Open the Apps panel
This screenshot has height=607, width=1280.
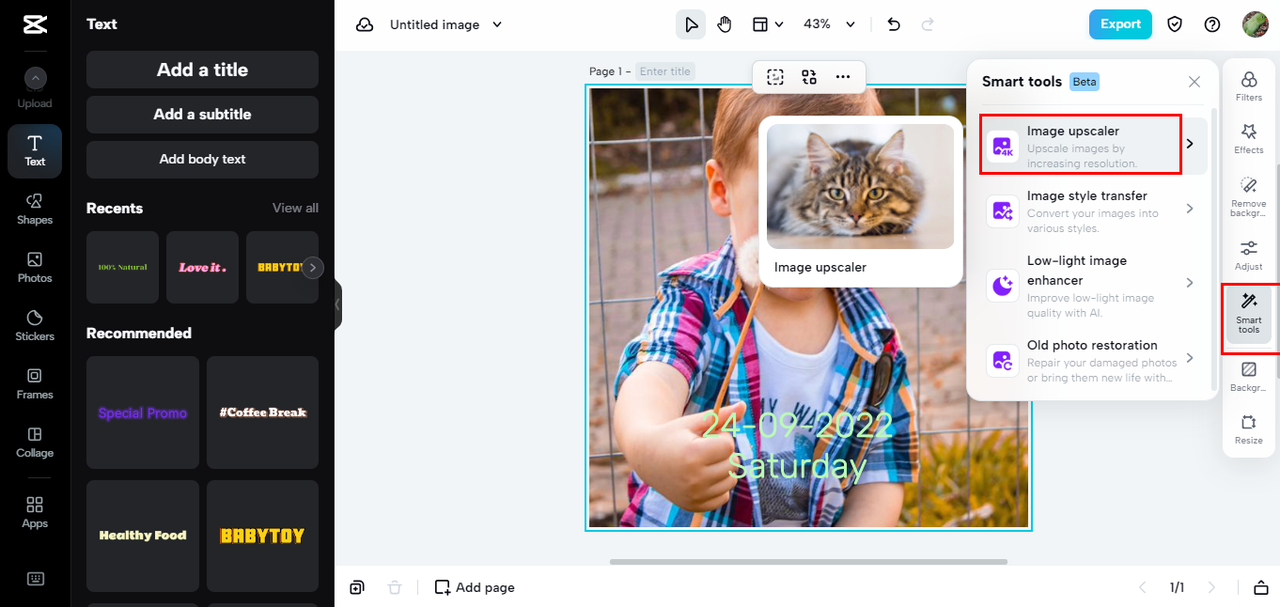[x=35, y=511]
